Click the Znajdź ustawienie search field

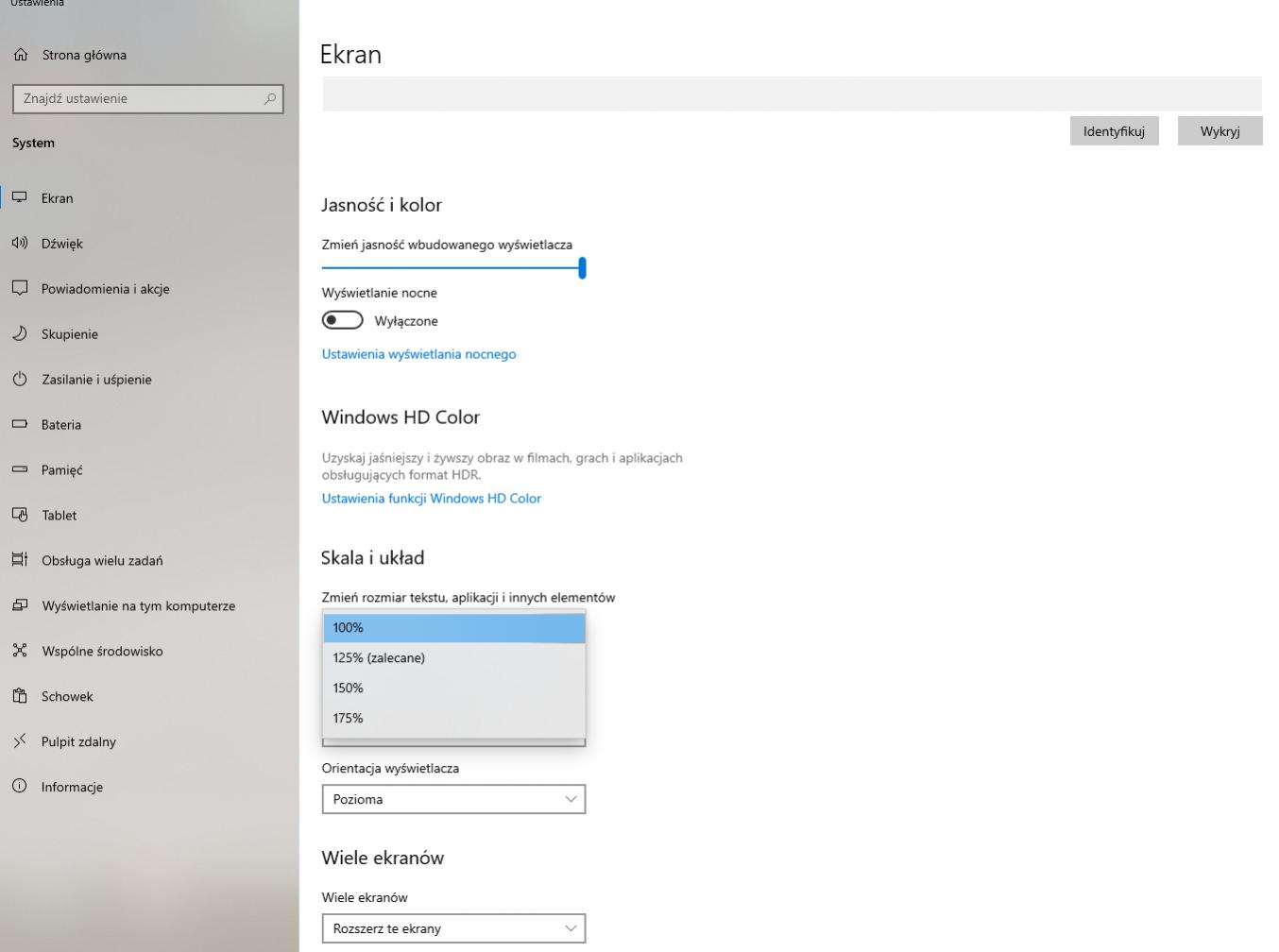point(140,99)
